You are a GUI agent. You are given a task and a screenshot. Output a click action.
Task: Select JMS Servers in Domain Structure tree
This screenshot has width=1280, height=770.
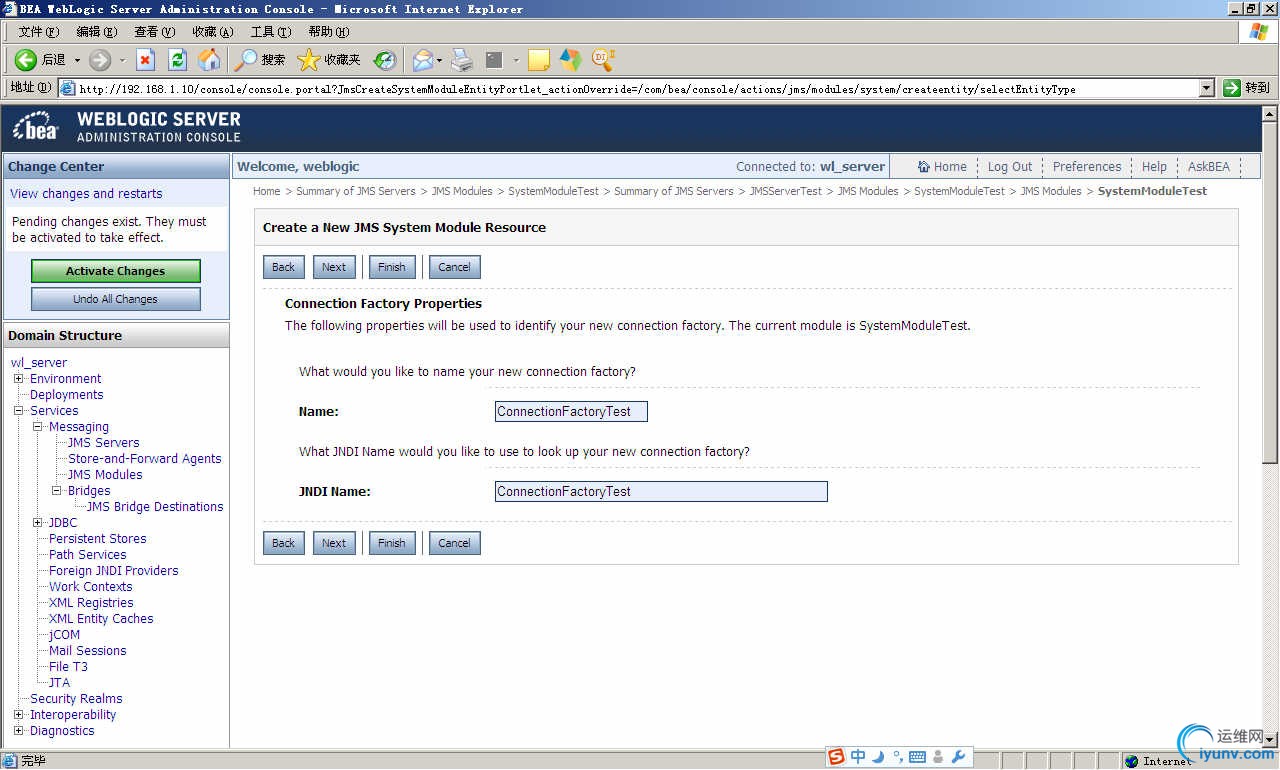click(104, 443)
